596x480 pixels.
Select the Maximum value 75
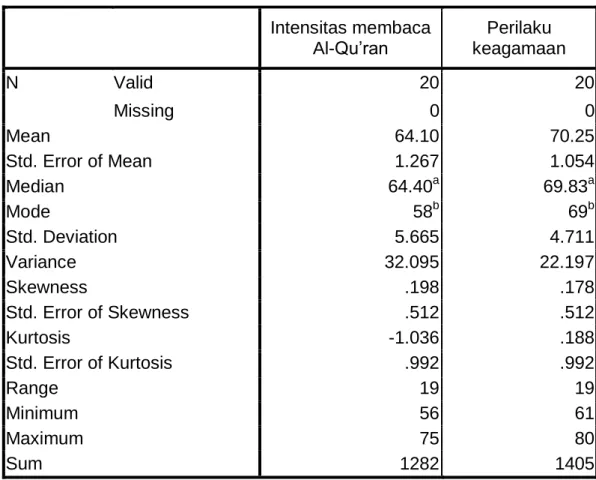click(429, 438)
